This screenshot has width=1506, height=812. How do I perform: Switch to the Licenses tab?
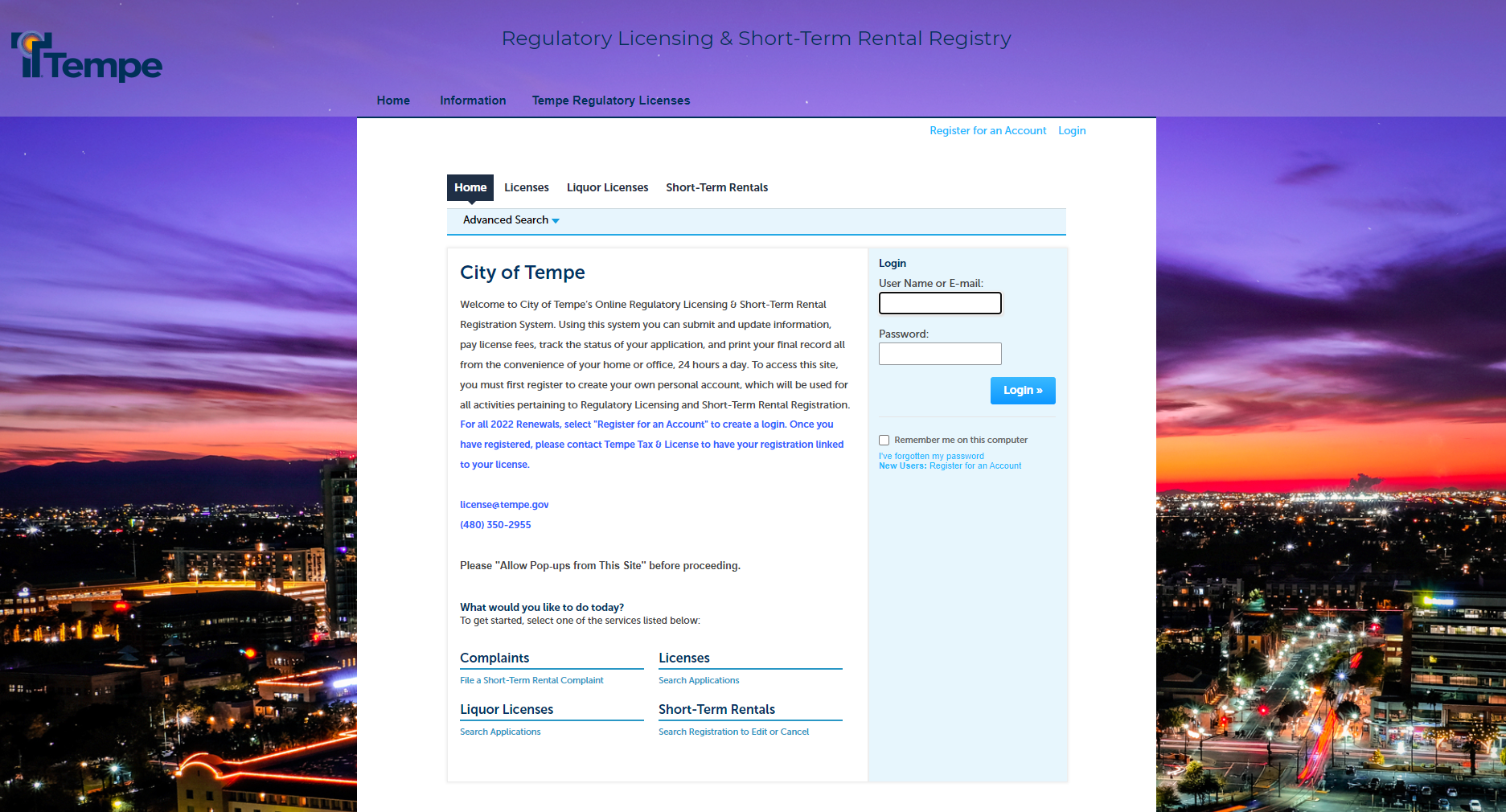(x=527, y=187)
